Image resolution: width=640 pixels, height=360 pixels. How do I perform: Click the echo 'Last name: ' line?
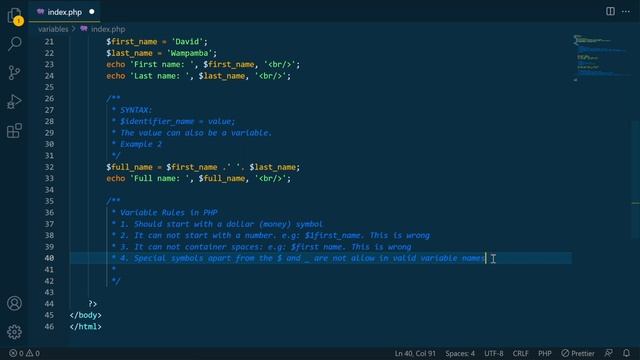pos(198,76)
